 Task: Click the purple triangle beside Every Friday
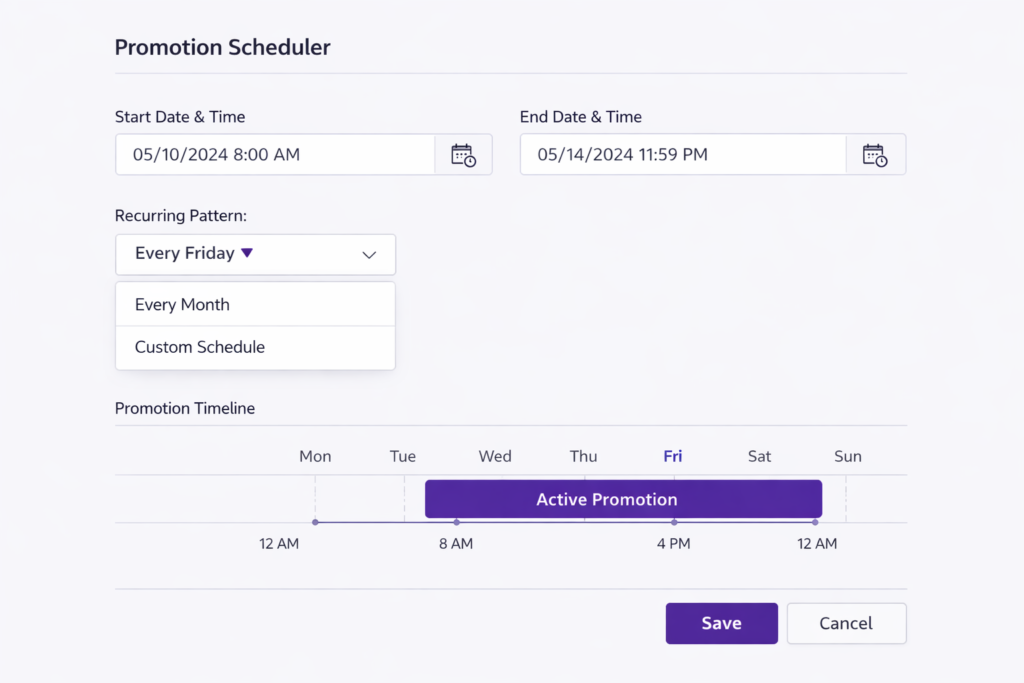pos(247,253)
